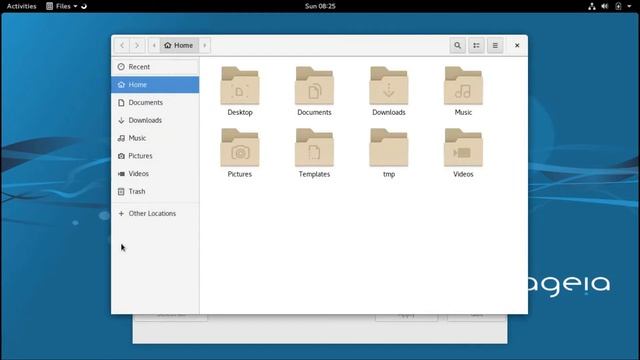Click the battery power icon
The width and height of the screenshot is (640, 360).
pyautogui.click(x=618, y=6)
